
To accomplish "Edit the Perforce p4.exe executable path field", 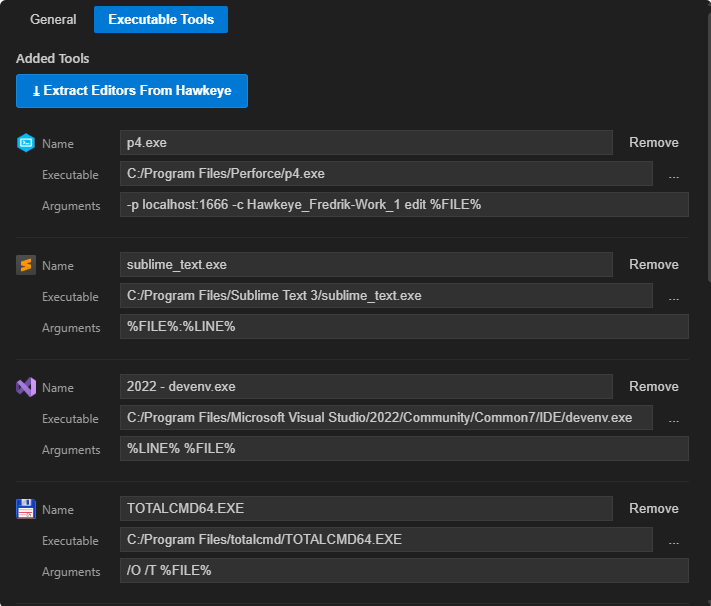I will 386,174.
